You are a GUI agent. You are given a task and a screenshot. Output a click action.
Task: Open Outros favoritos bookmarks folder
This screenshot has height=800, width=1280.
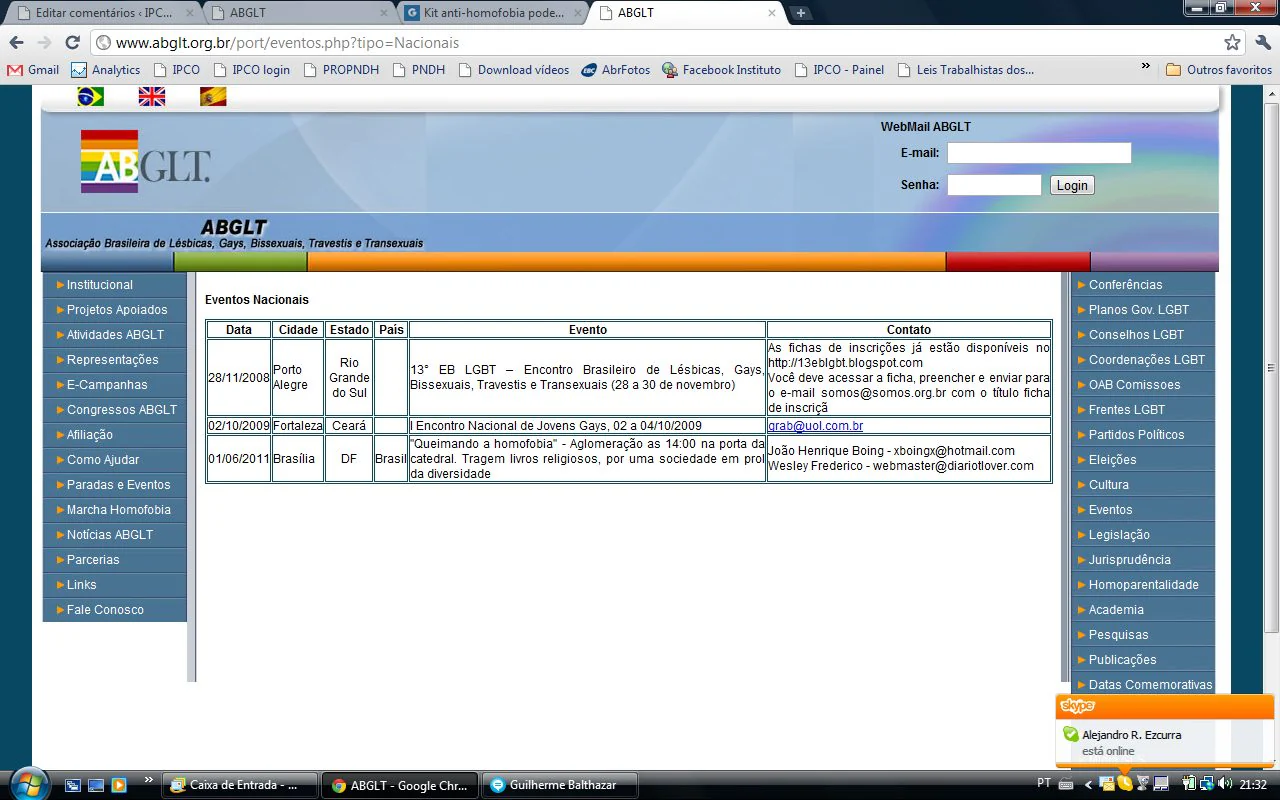click(1219, 70)
